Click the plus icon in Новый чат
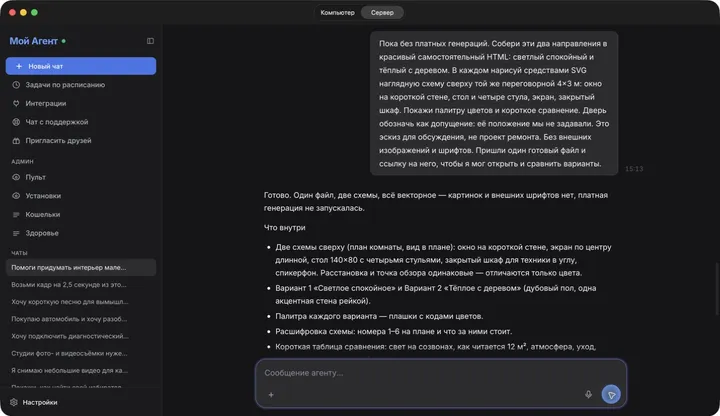The height and width of the screenshot is (416, 720). [x=19, y=66]
